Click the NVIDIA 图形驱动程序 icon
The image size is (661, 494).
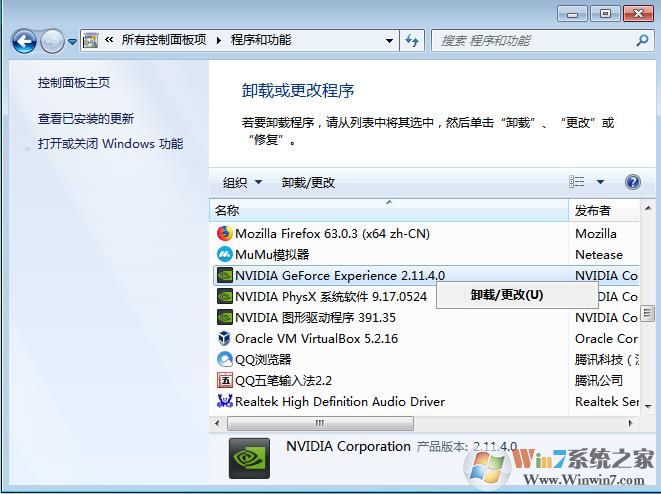[x=225, y=317]
